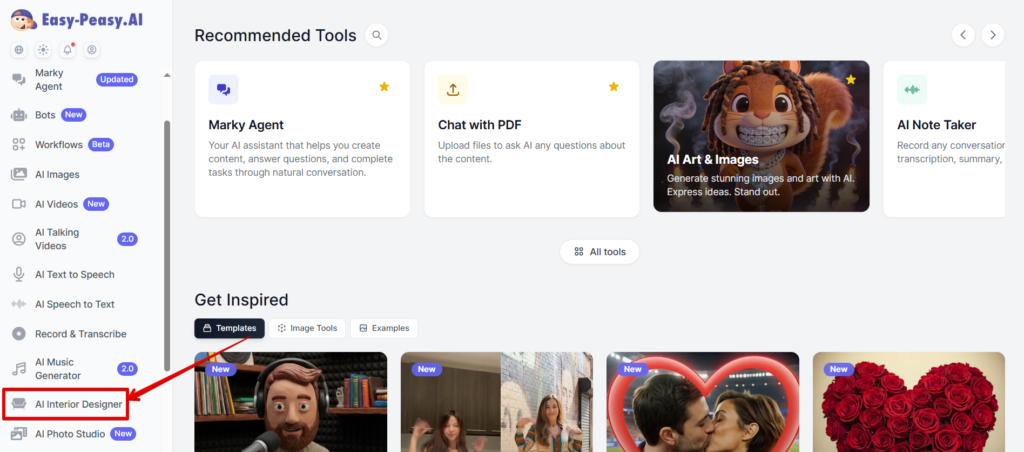The width and height of the screenshot is (1024, 452).
Task: Switch to the Image Tools tab
Action: coord(307,328)
